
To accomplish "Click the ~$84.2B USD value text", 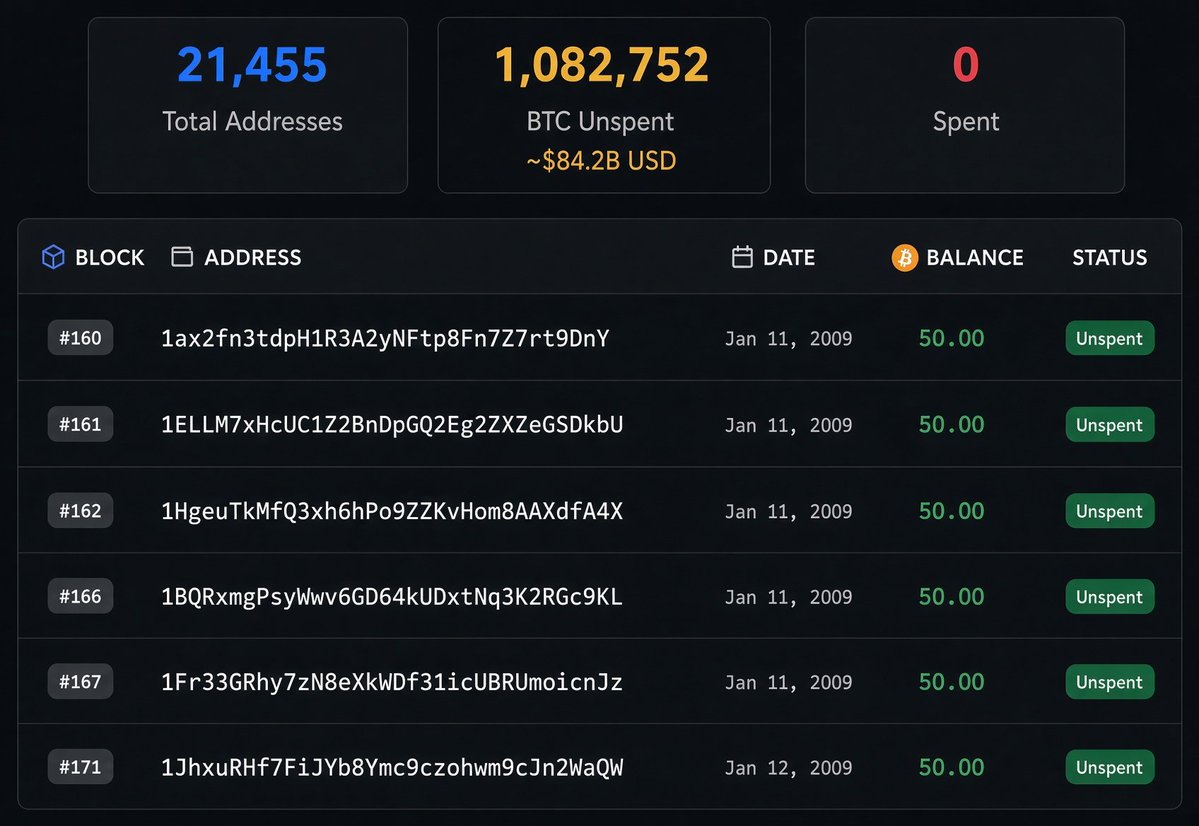I will (601, 161).
